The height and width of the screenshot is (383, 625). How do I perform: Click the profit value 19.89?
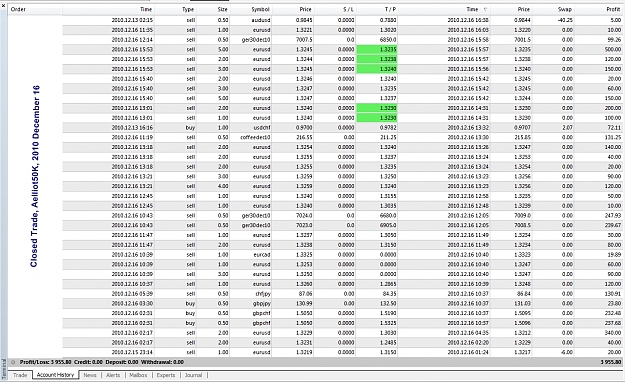(615, 255)
